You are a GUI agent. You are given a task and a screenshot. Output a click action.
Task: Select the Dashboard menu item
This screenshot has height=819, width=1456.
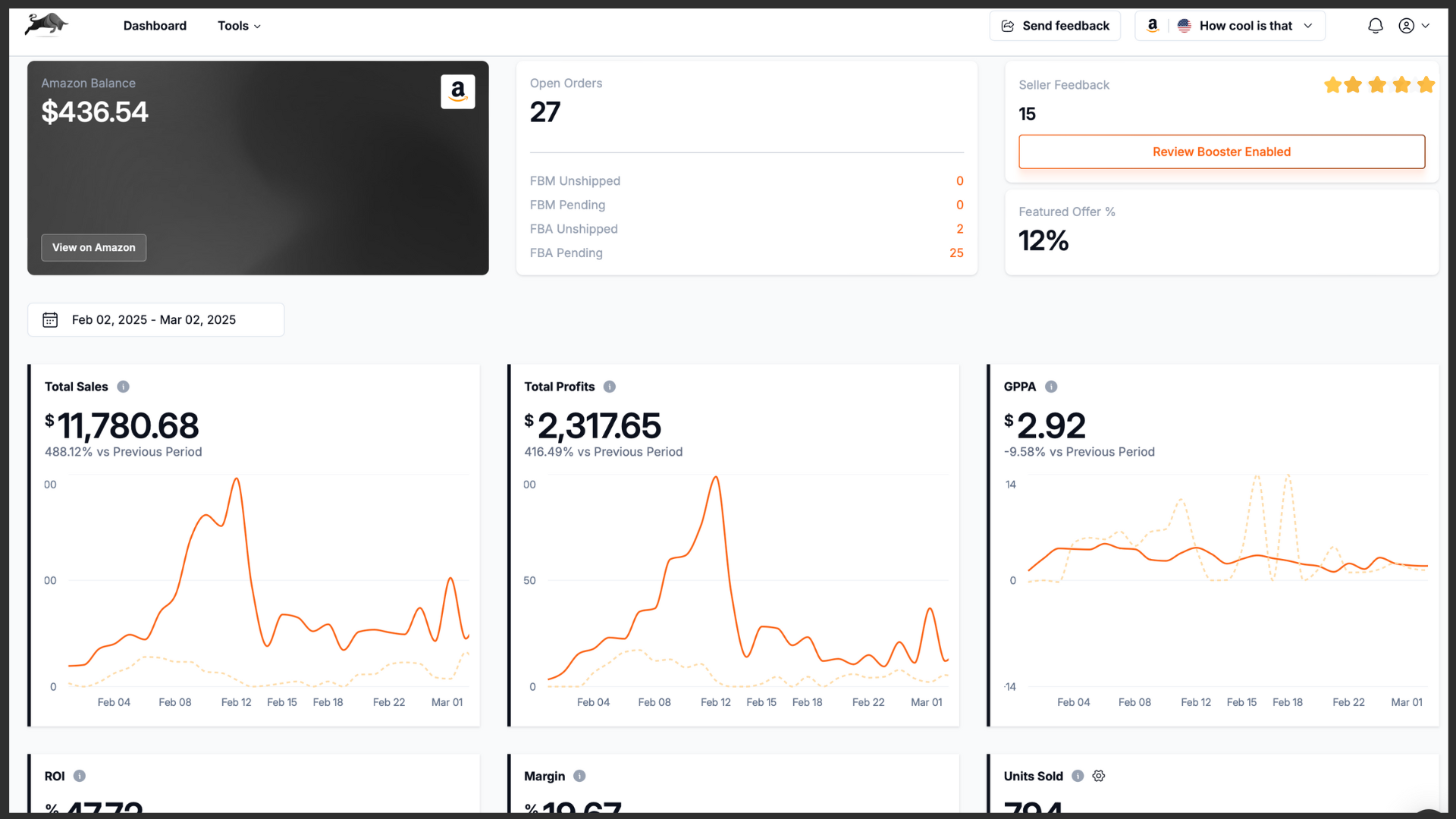coord(155,25)
